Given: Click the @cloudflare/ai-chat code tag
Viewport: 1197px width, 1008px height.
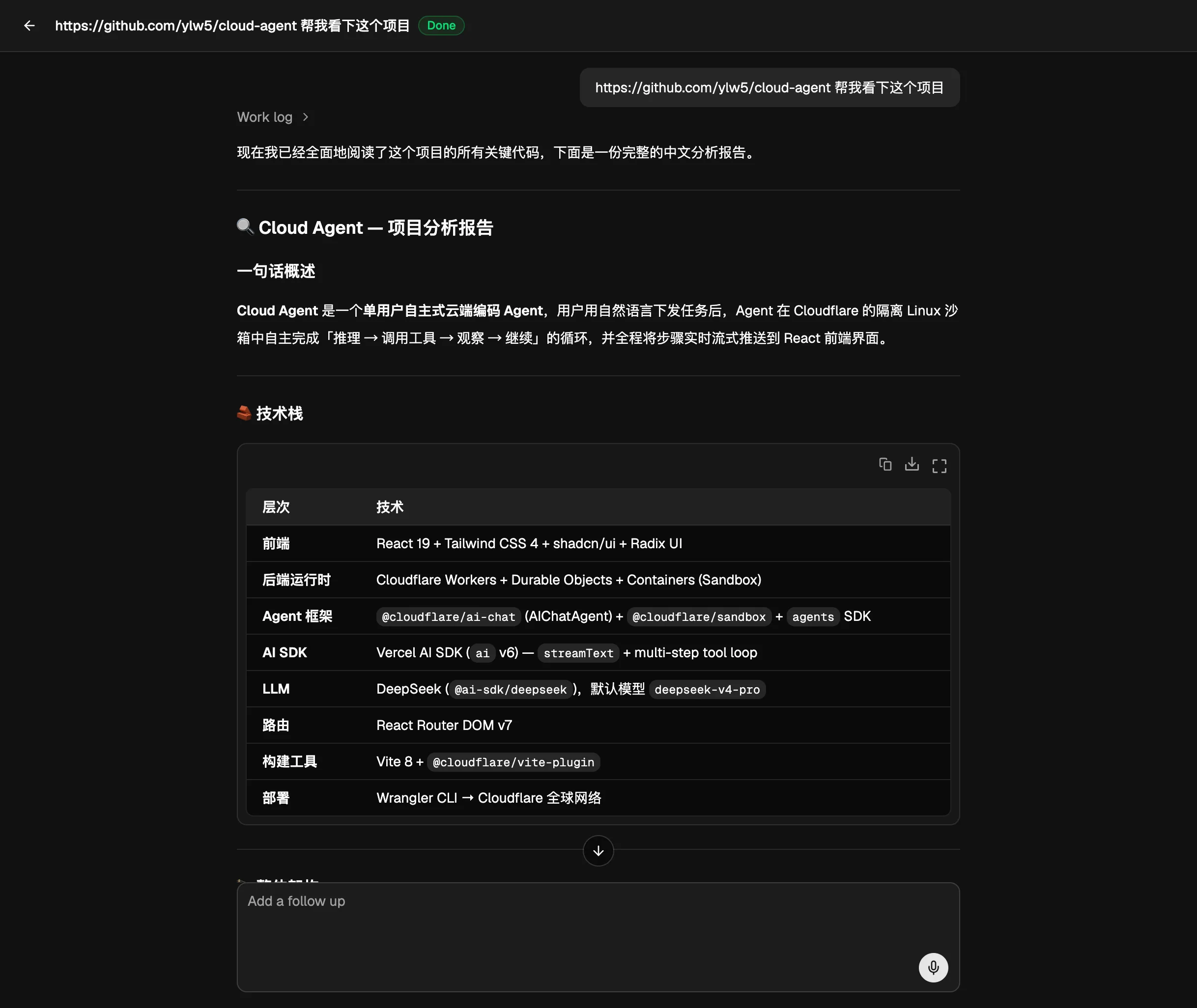Looking at the screenshot, I should pyautogui.click(x=448, y=616).
